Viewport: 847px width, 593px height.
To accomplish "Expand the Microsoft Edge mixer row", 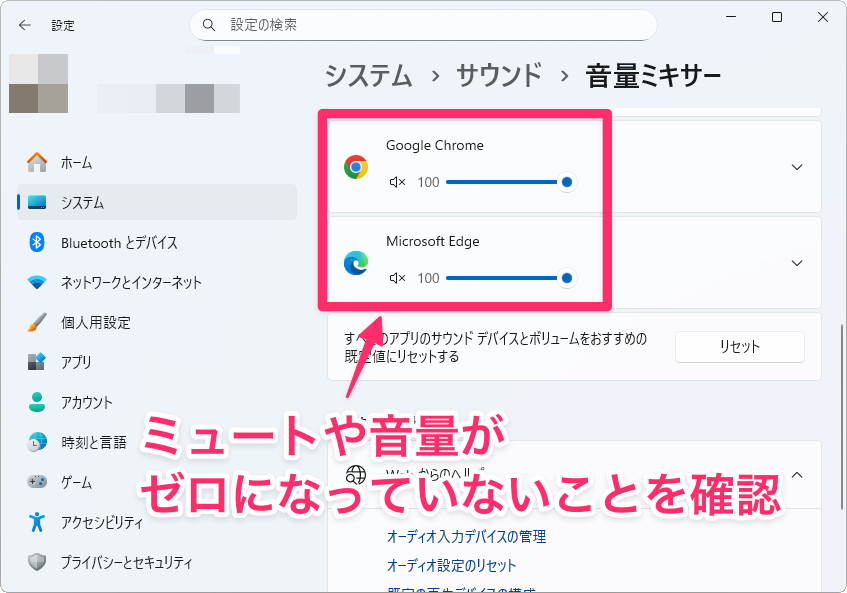I will tap(797, 263).
